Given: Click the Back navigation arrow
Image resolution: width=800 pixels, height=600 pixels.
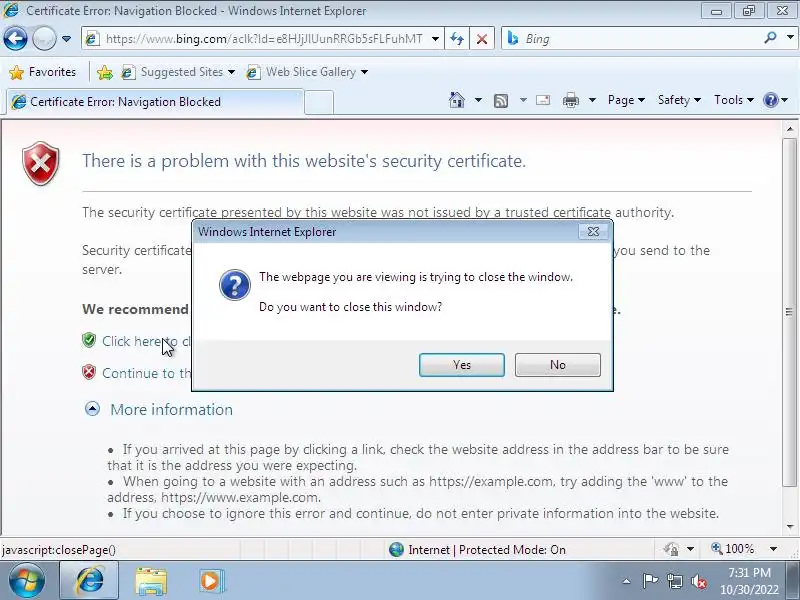Looking at the screenshot, I should pyautogui.click(x=15, y=38).
